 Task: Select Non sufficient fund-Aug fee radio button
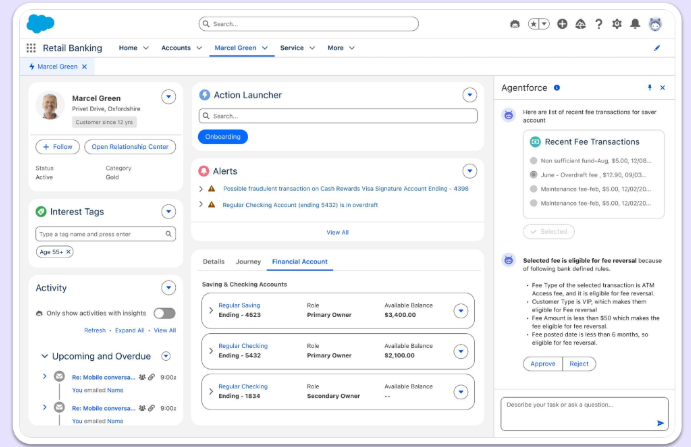533,159
